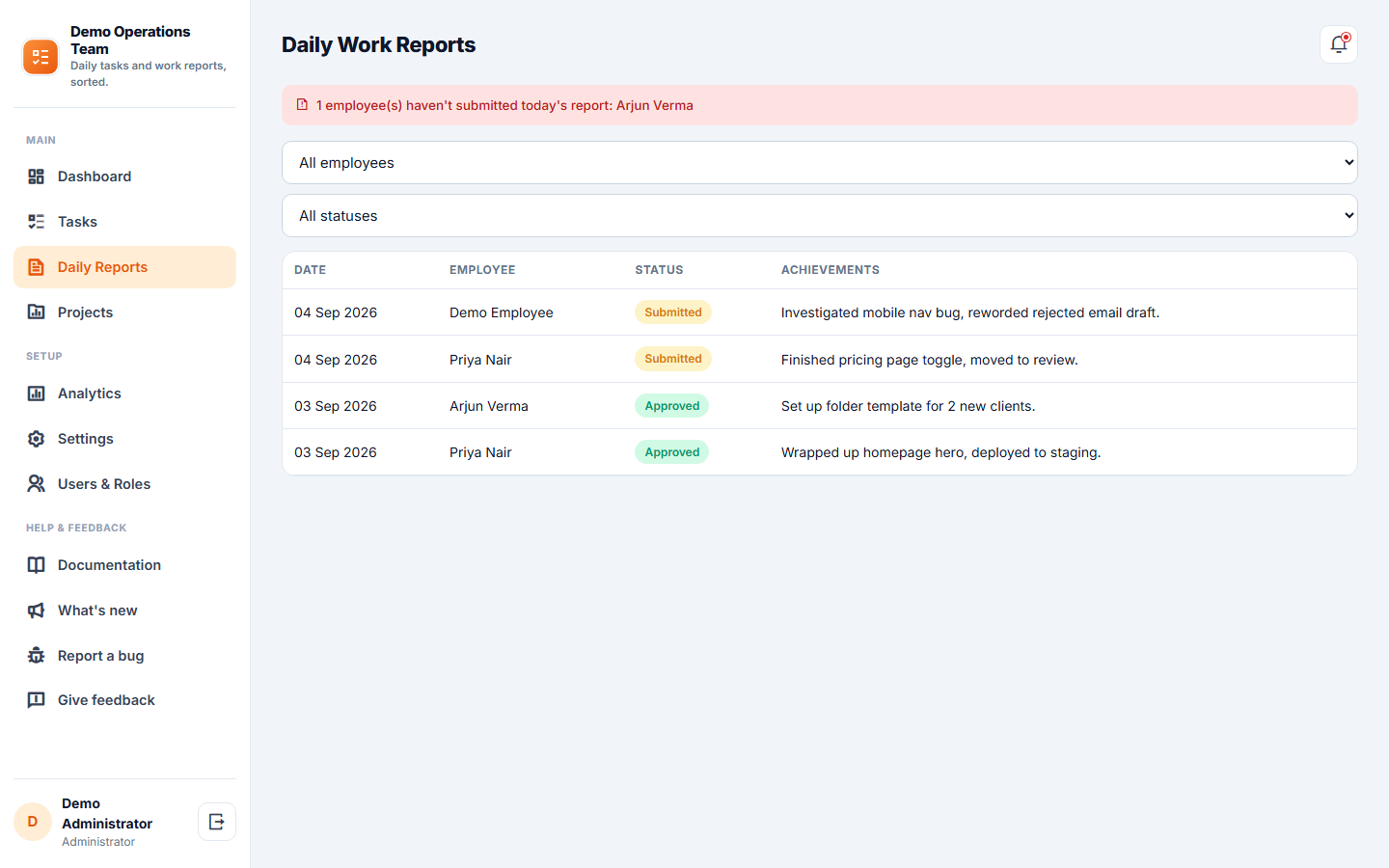The height and width of the screenshot is (868, 1389).
Task: Click the ACHIEVEMENTS column header
Action: click(x=831, y=270)
